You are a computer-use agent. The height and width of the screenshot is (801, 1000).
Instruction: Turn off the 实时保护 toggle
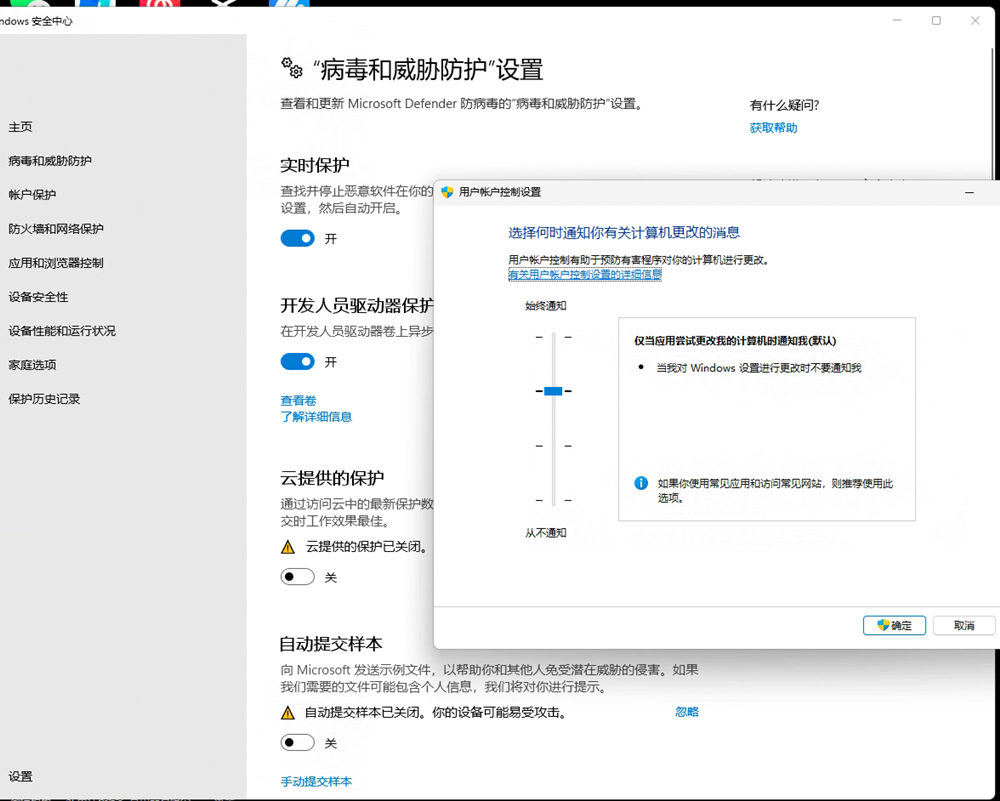coord(297,239)
